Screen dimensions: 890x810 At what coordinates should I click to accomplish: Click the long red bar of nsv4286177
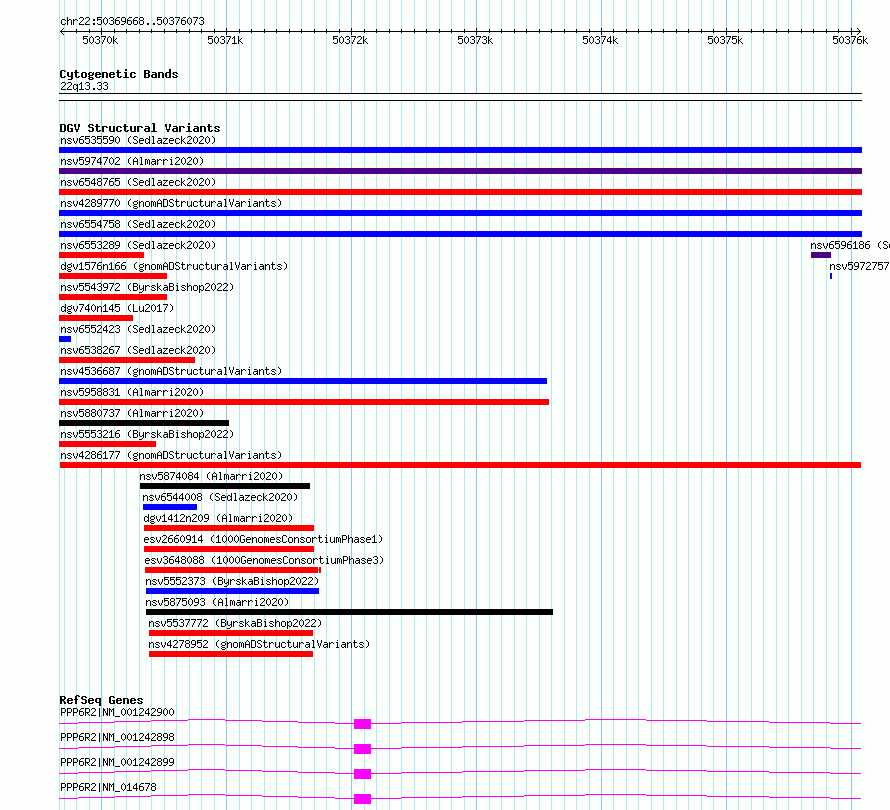(460, 465)
